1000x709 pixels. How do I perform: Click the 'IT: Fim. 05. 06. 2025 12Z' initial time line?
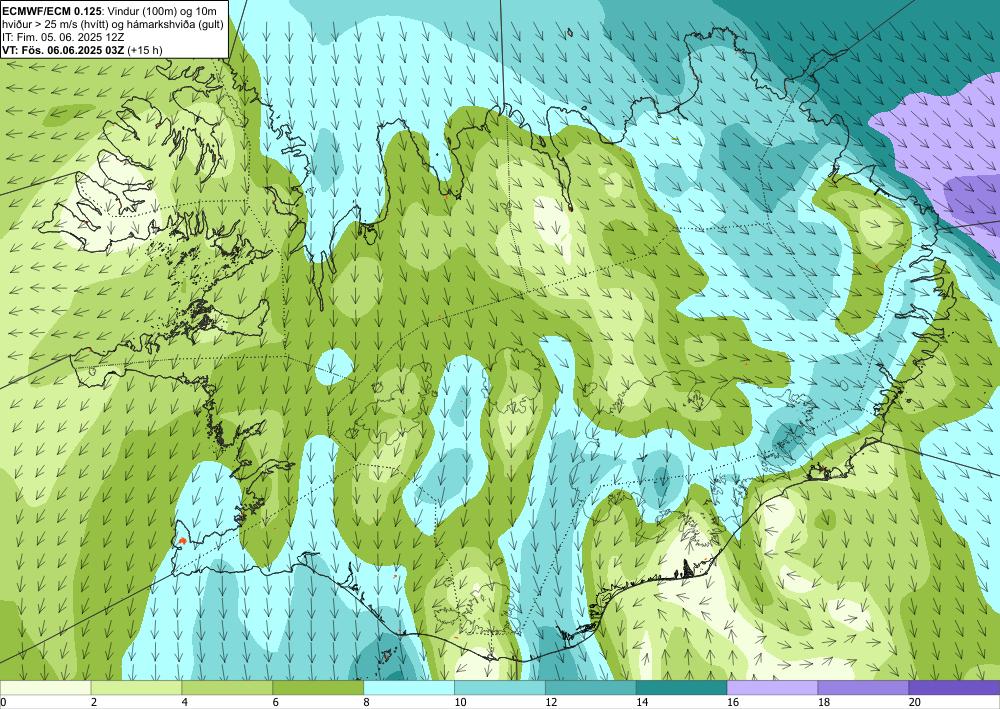[x=63, y=37]
